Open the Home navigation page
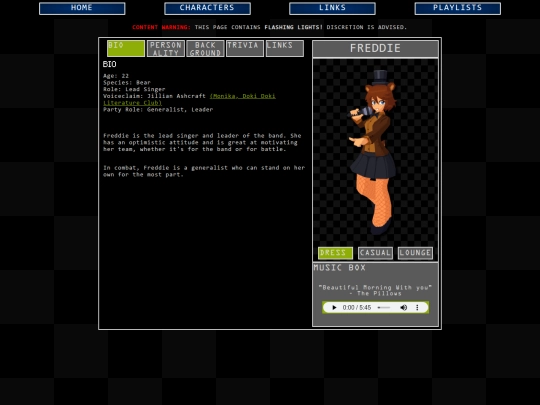 click(x=82, y=8)
